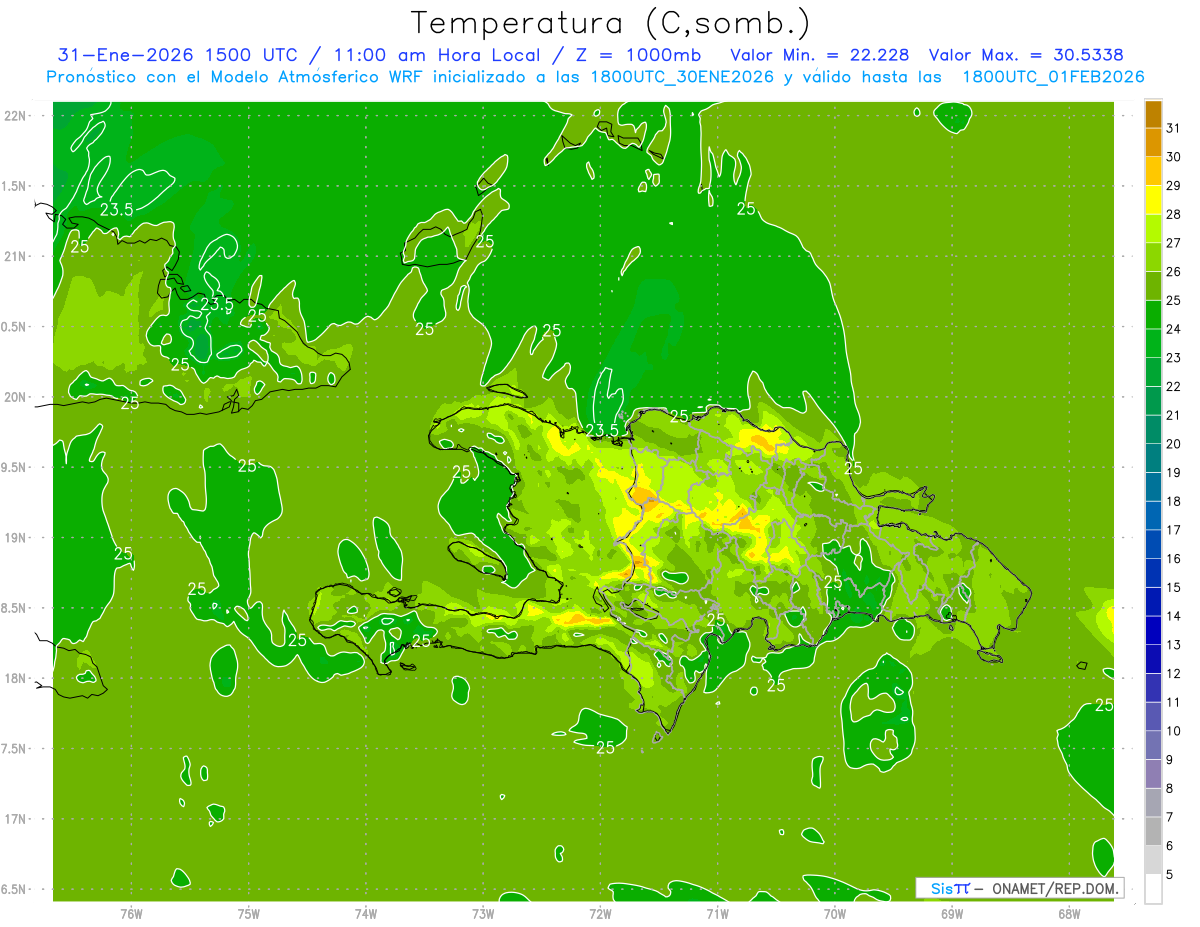This screenshot has width=1200, height=927.
Task: Click the "19N" latitude axis label
Action: tap(15, 538)
